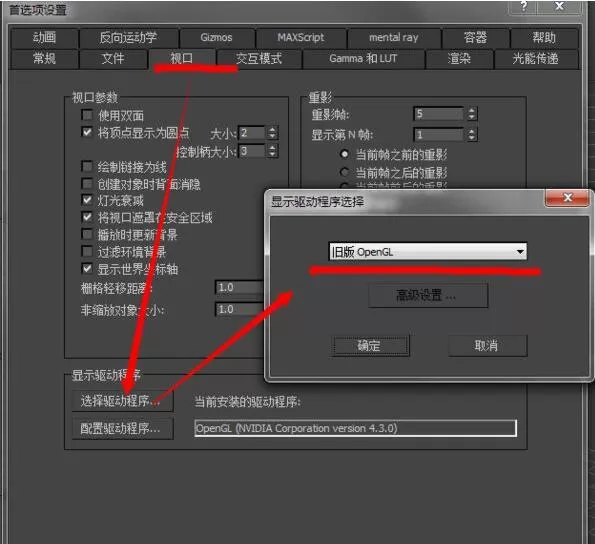The image size is (595, 544).
Task: Switch to the 交互模式 tab
Action: coord(259,58)
